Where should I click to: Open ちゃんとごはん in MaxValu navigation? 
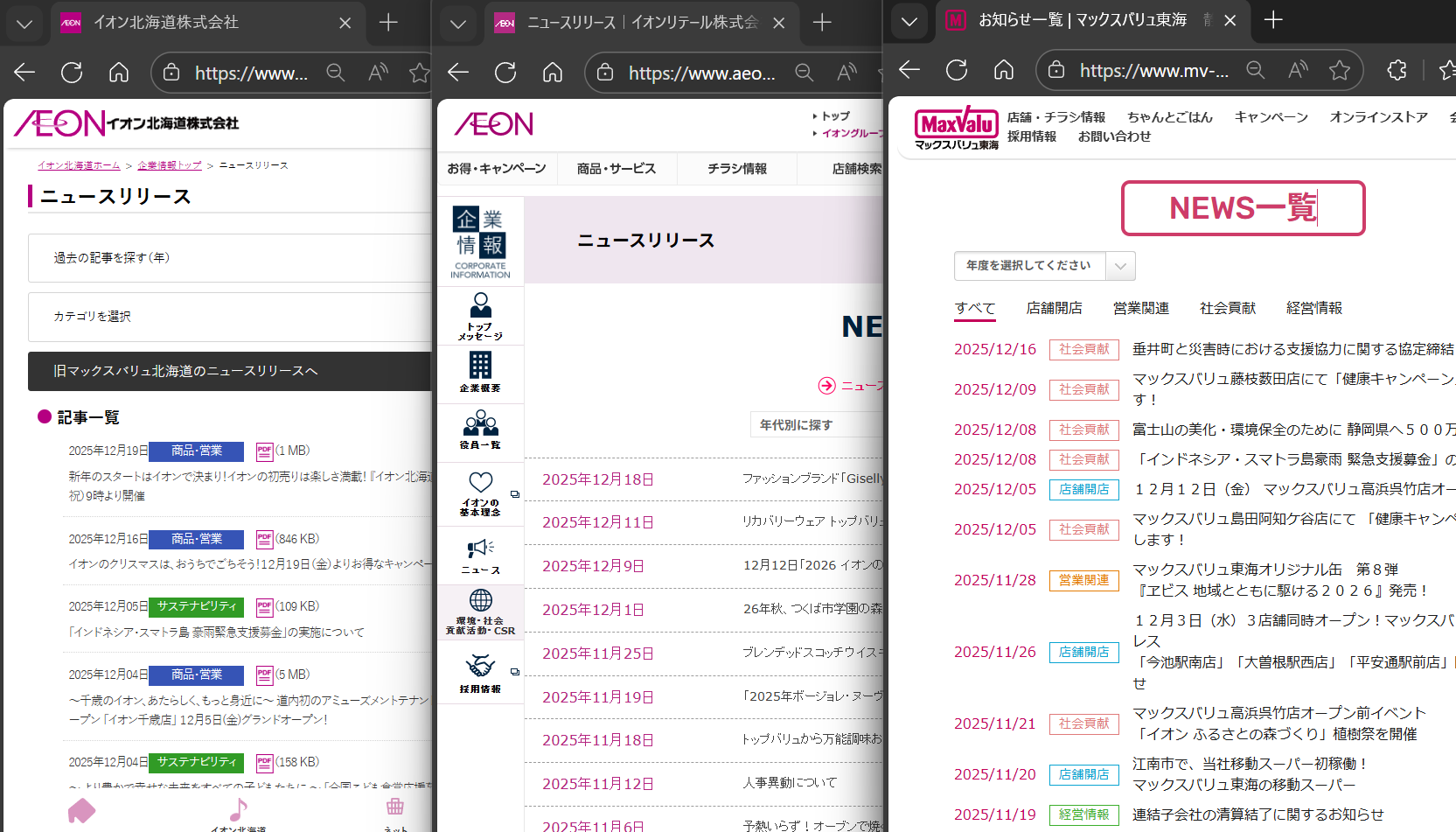1170,117
